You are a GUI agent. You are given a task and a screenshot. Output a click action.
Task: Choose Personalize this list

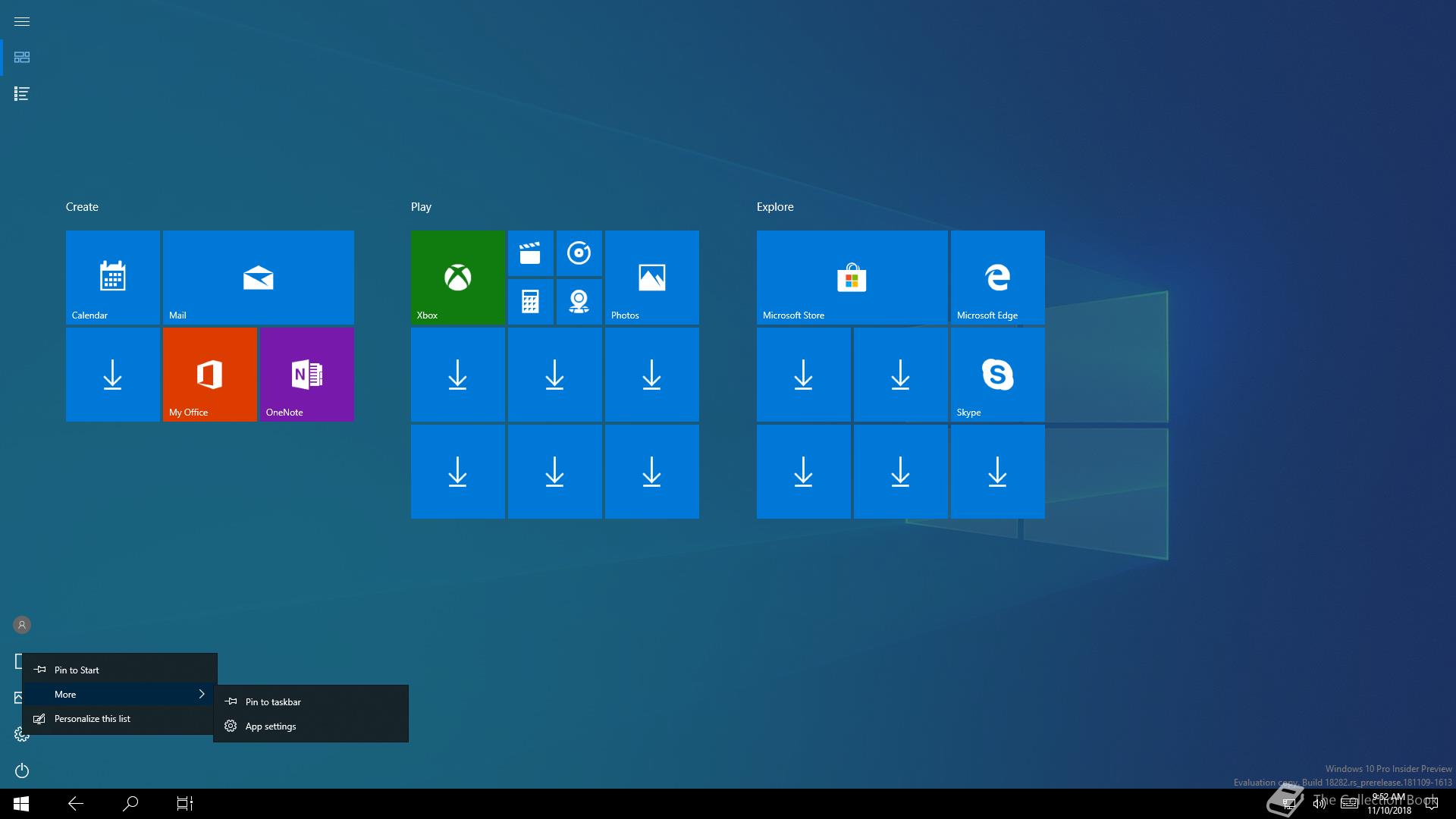click(x=120, y=718)
